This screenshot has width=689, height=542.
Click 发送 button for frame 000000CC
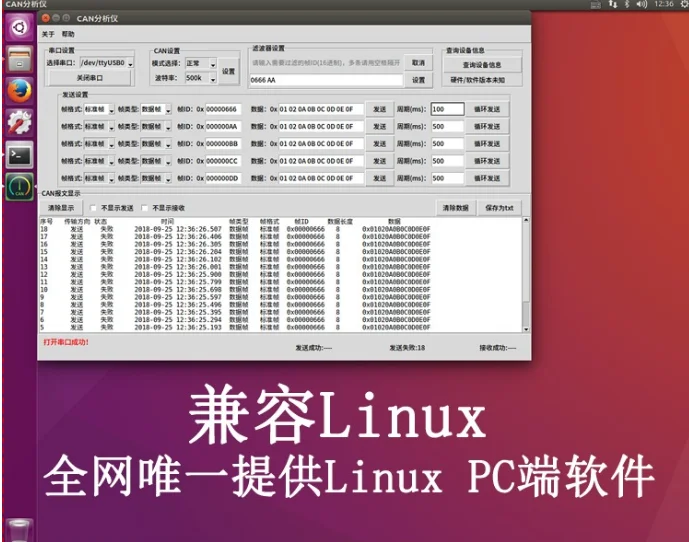click(380, 161)
